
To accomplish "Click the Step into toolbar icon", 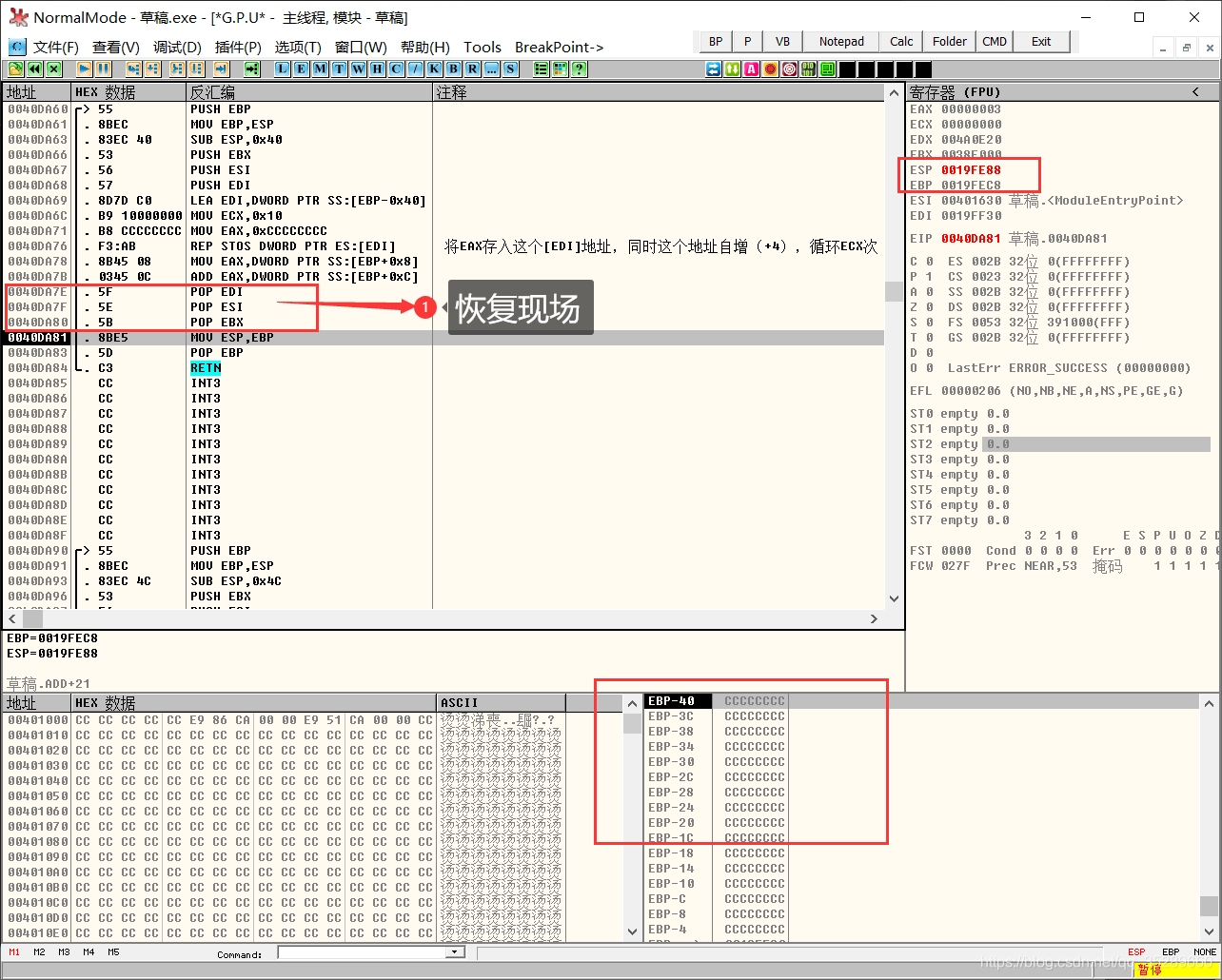I will pos(133,69).
